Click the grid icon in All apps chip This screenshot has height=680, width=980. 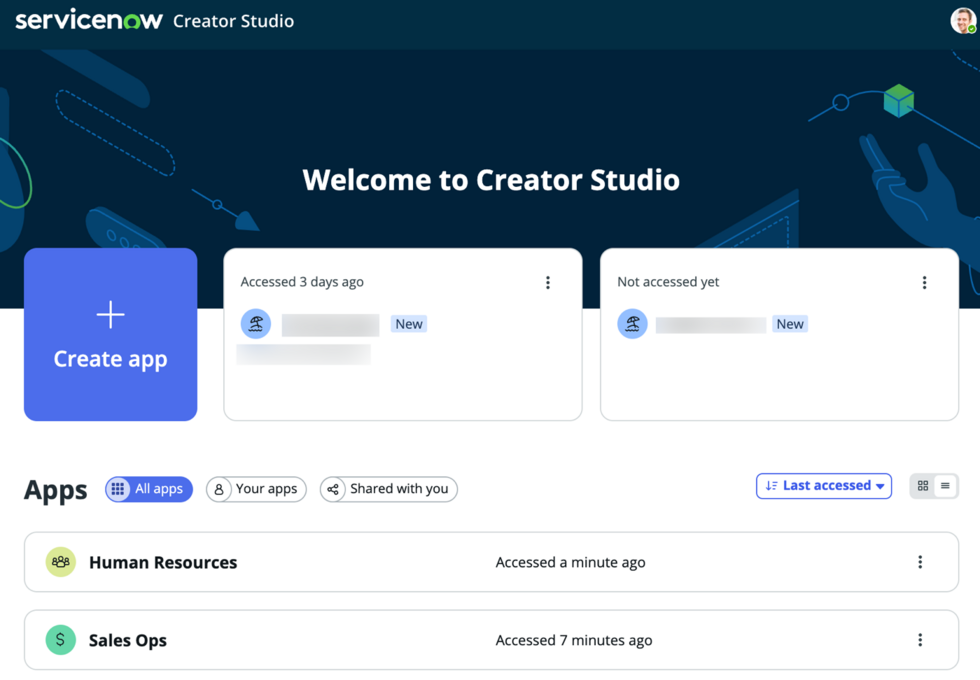pos(118,489)
